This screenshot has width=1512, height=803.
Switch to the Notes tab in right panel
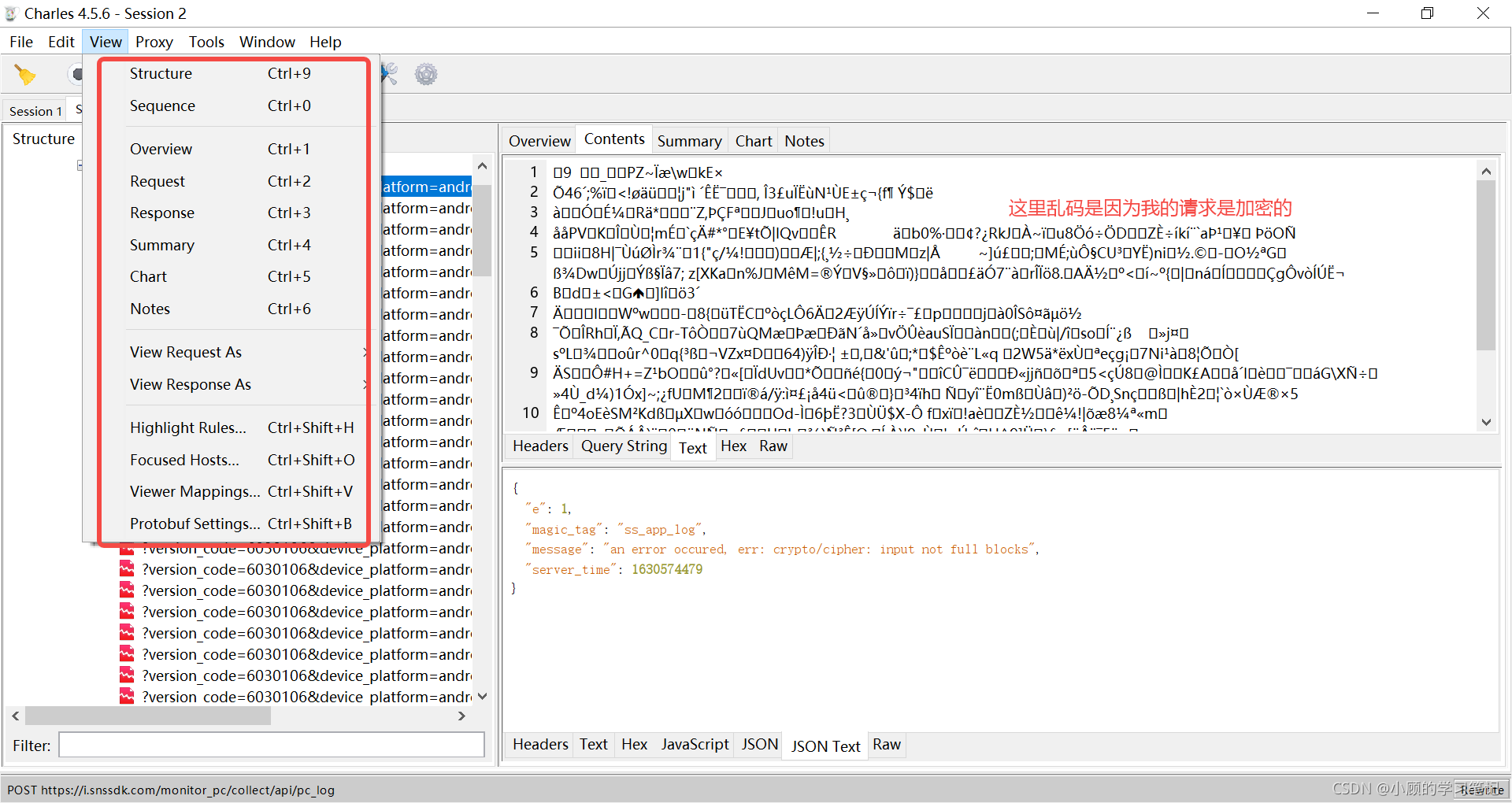point(804,141)
